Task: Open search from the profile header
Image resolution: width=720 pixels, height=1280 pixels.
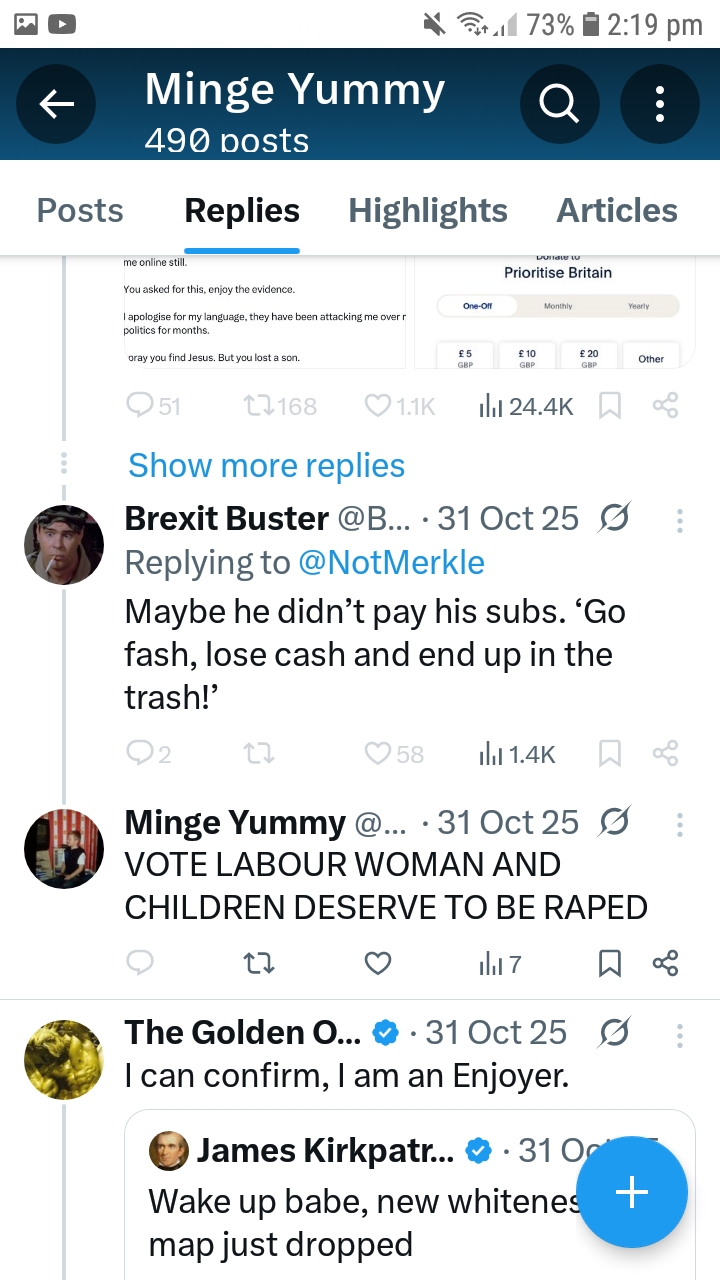Action: (560, 104)
